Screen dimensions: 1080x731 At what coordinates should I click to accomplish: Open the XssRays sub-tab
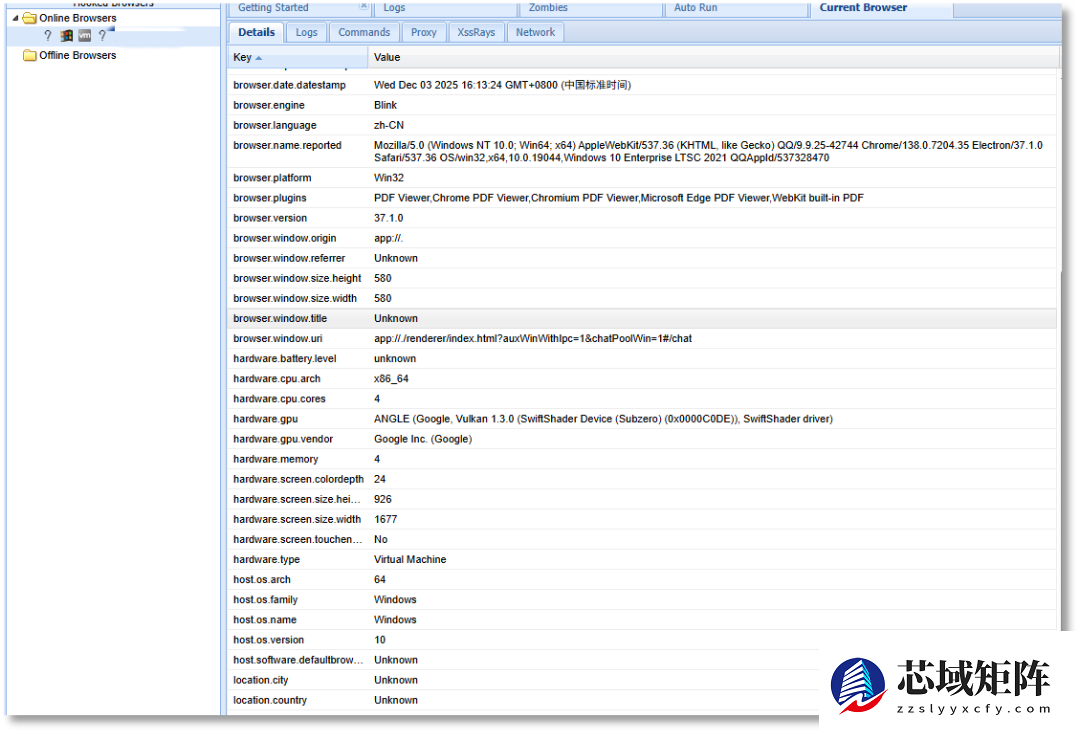(x=476, y=32)
